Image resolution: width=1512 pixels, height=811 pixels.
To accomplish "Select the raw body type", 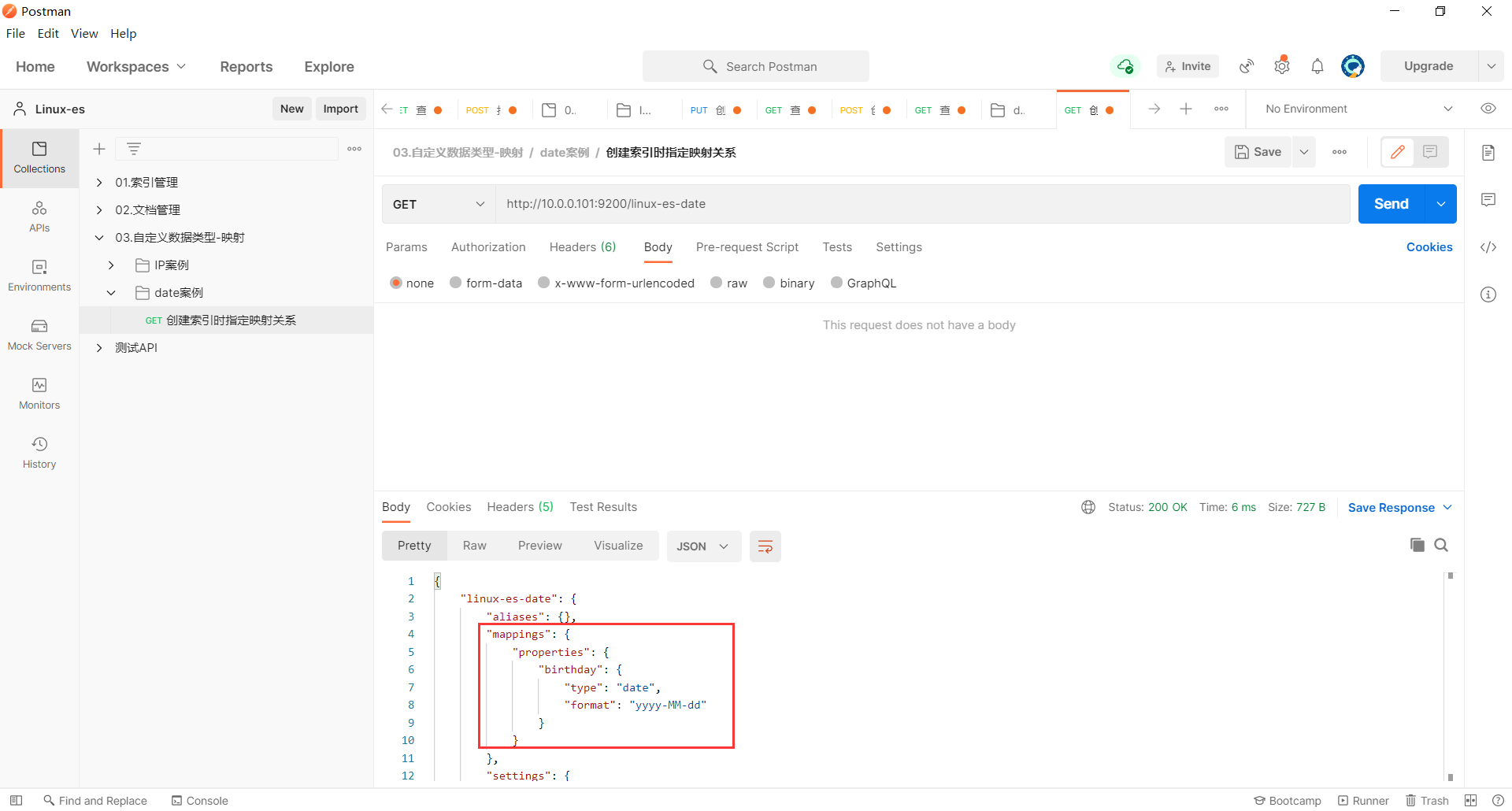I will point(716,283).
